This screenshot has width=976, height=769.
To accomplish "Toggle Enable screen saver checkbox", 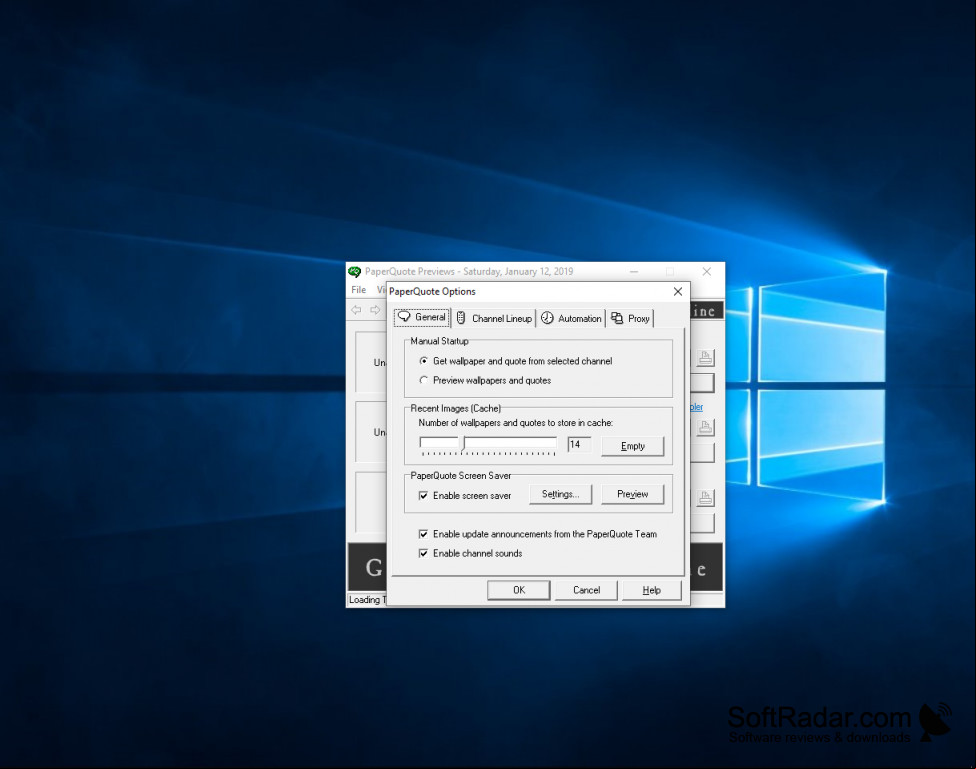I will pos(466,496).
